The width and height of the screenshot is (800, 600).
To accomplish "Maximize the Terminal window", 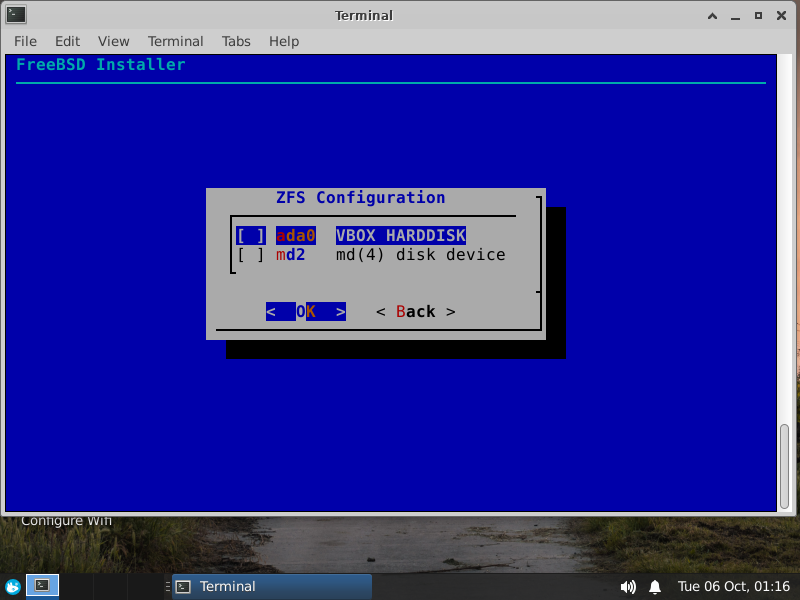I will tap(758, 16).
